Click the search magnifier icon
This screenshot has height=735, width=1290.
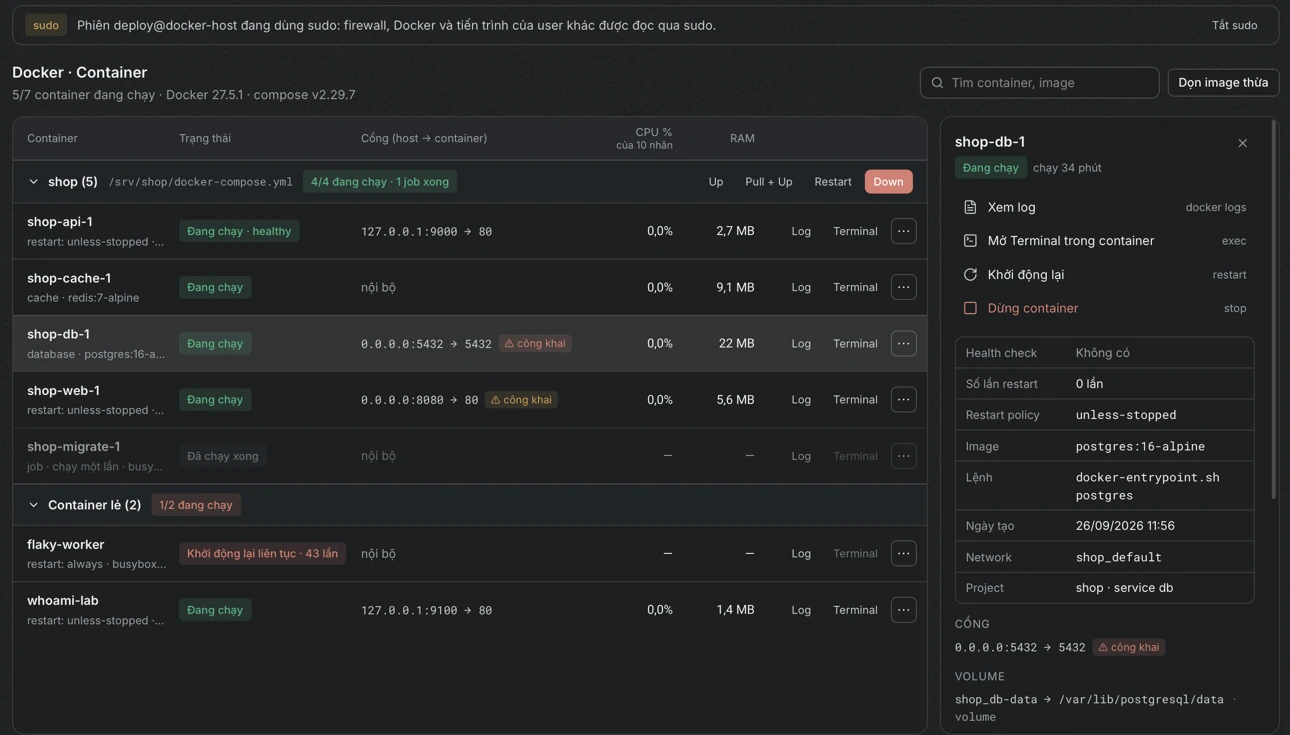pos(937,83)
